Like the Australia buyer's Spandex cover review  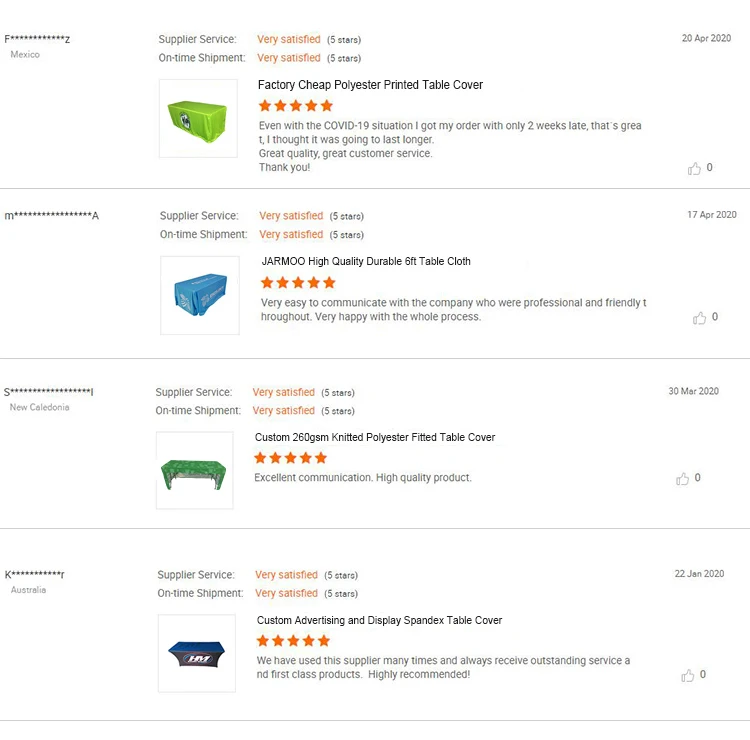click(687, 676)
